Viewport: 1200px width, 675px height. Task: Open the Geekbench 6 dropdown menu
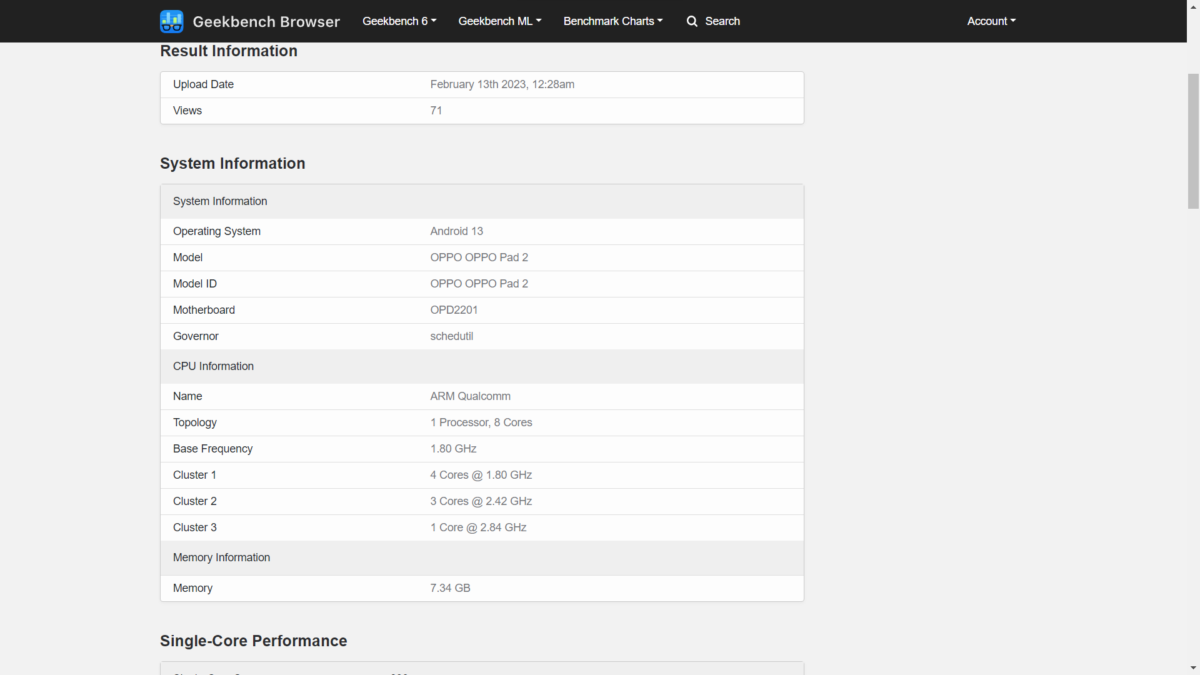pos(399,21)
